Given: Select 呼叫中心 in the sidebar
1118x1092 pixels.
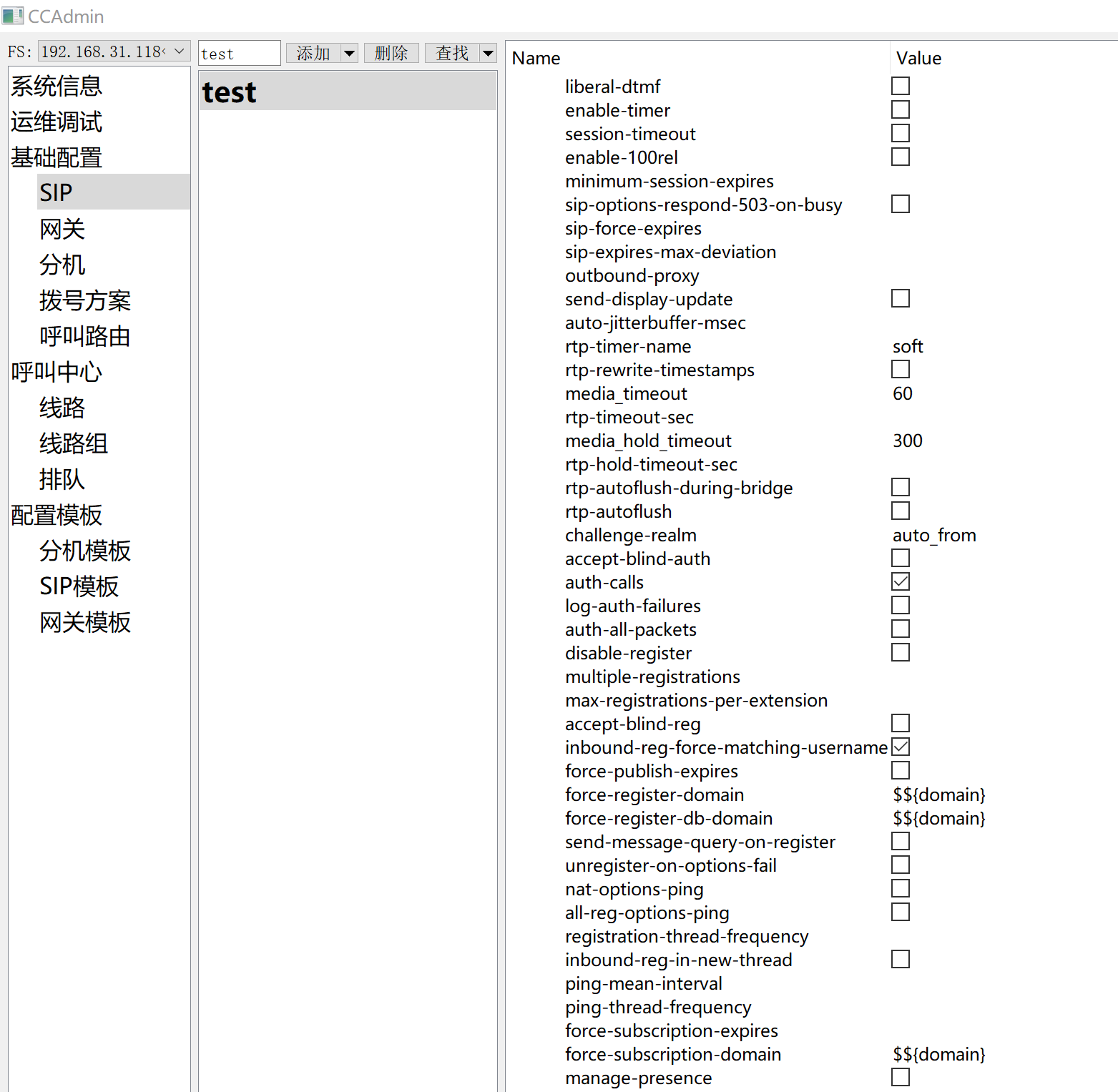Looking at the screenshot, I should click(x=57, y=372).
